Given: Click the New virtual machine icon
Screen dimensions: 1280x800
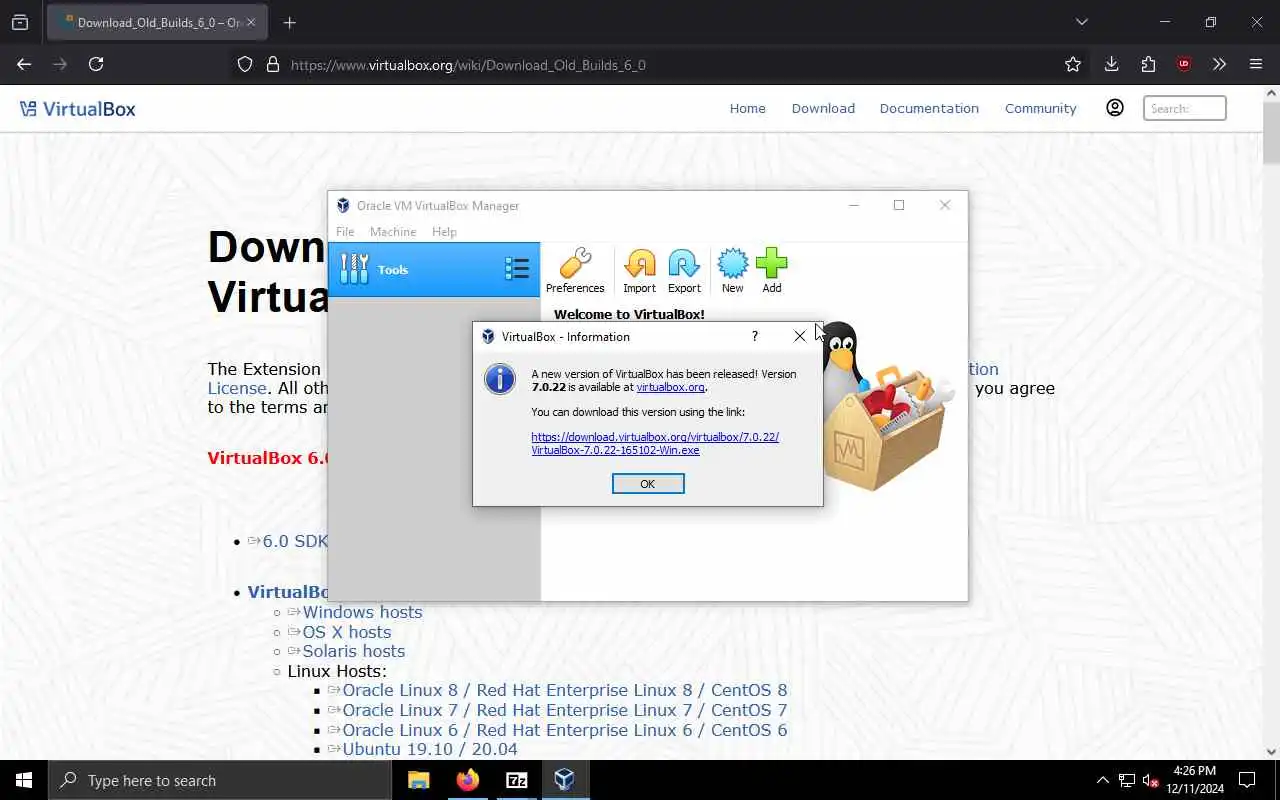Looking at the screenshot, I should [x=733, y=271].
